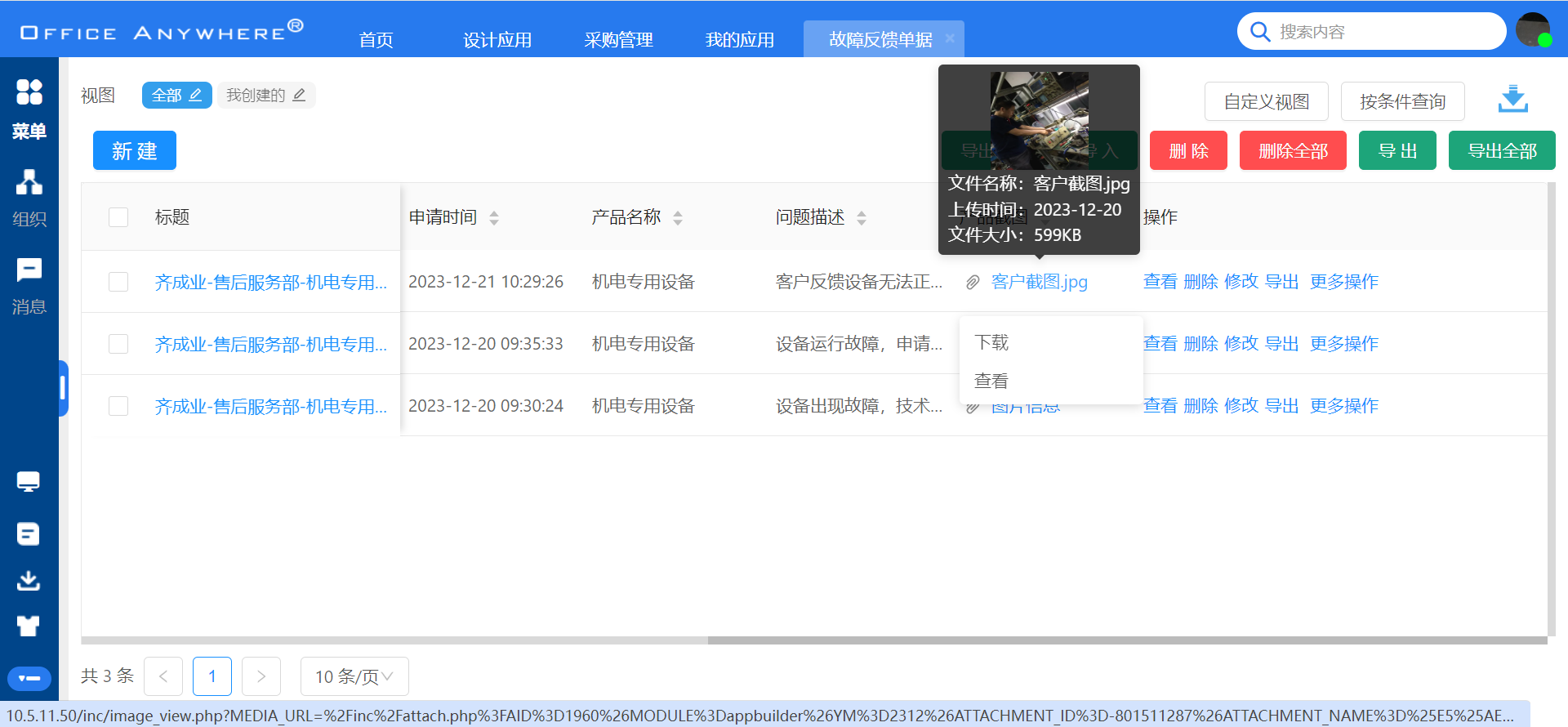The width and height of the screenshot is (1568, 727).
Task: Click the sidebar collapse handle
Action: click(63, 388)
